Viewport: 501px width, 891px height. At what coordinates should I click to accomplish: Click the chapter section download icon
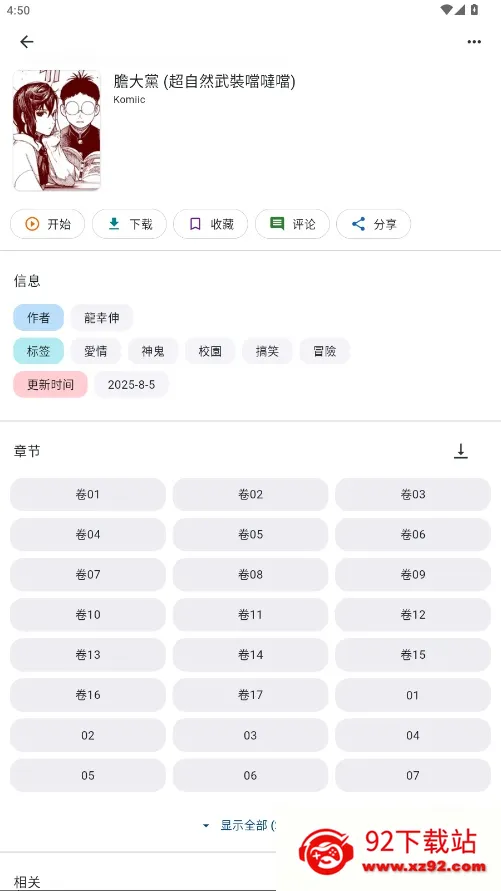point(461,451)
